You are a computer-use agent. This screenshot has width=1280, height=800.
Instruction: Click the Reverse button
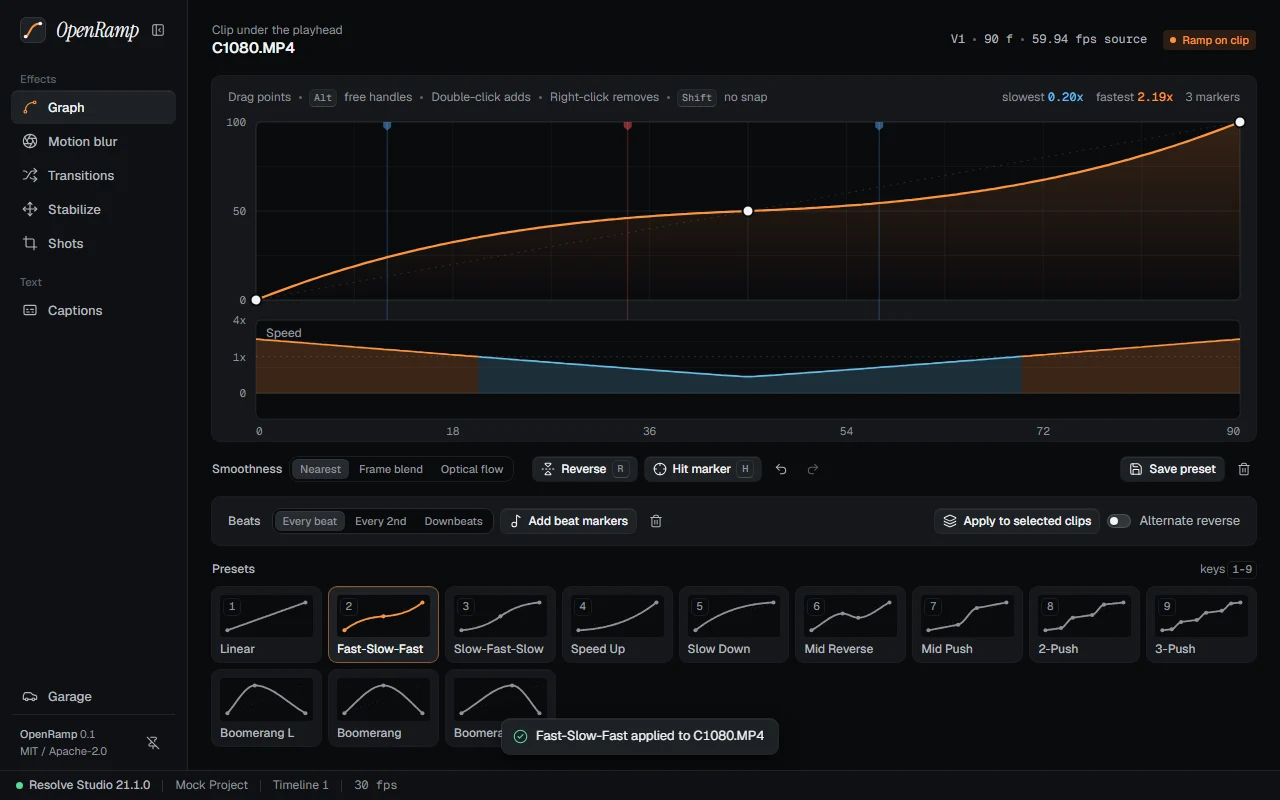585,469
